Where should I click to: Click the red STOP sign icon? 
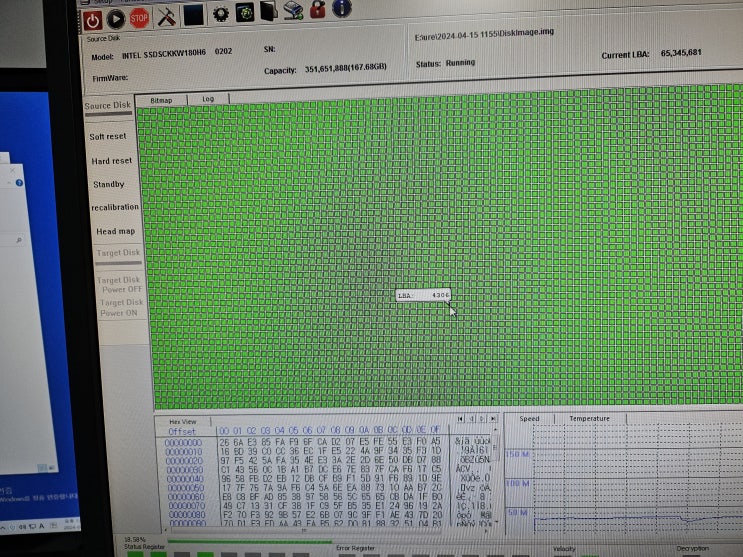coord(139,18)
